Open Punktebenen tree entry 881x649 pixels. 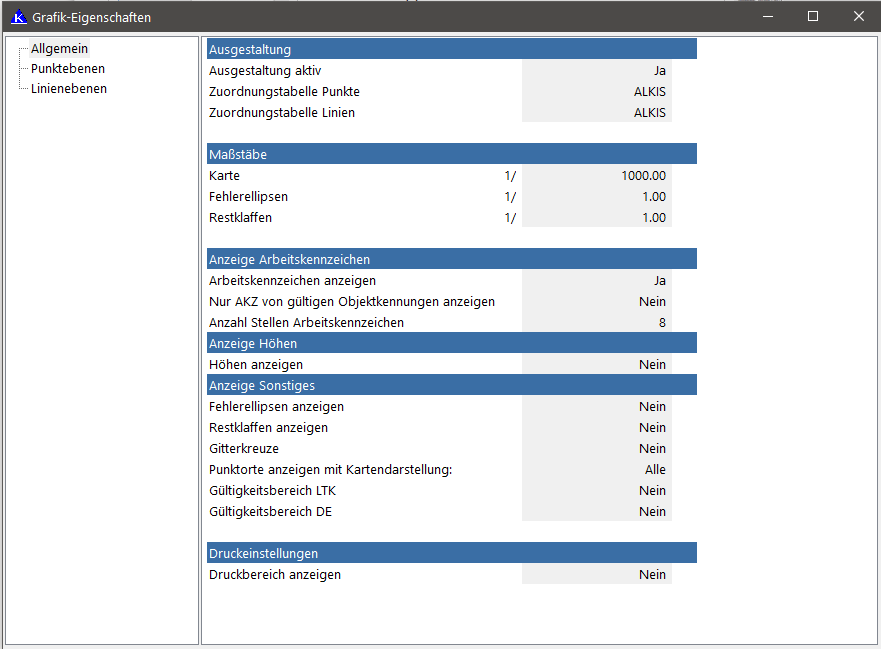click(x=67, y=68)
